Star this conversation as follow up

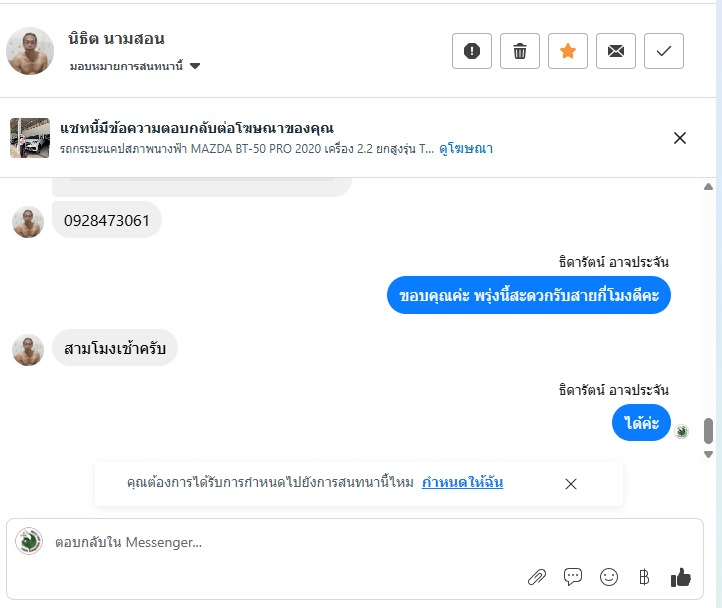pos(568,52)
